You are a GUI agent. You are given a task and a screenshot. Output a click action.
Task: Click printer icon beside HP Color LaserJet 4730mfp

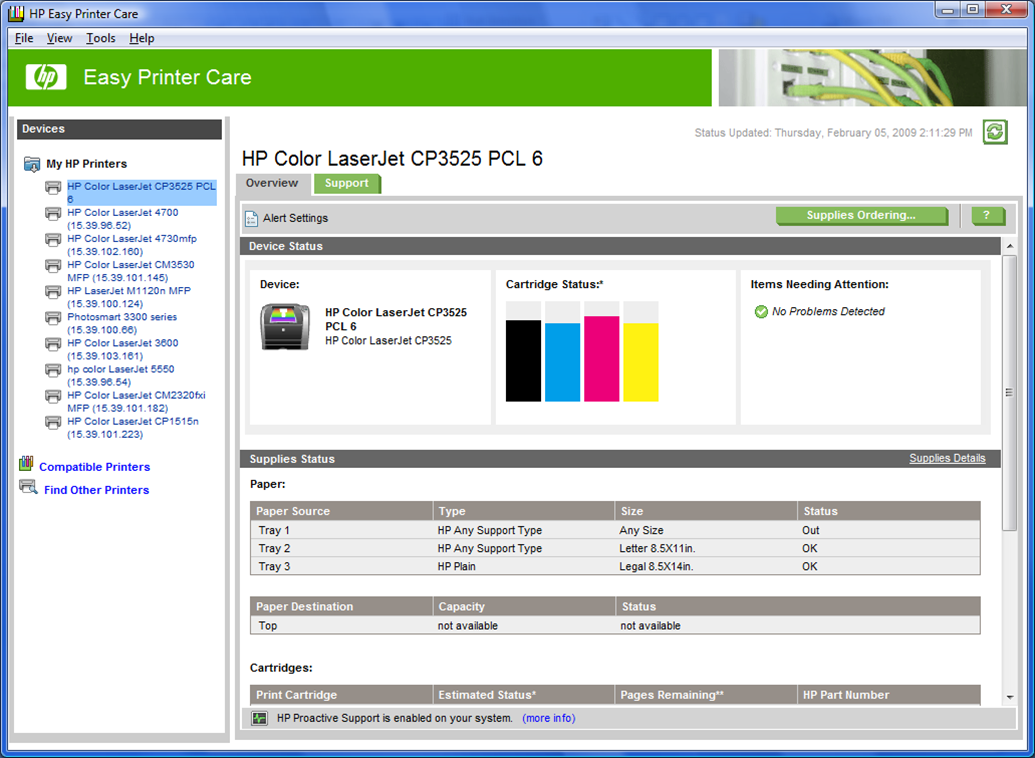[53, 240]
